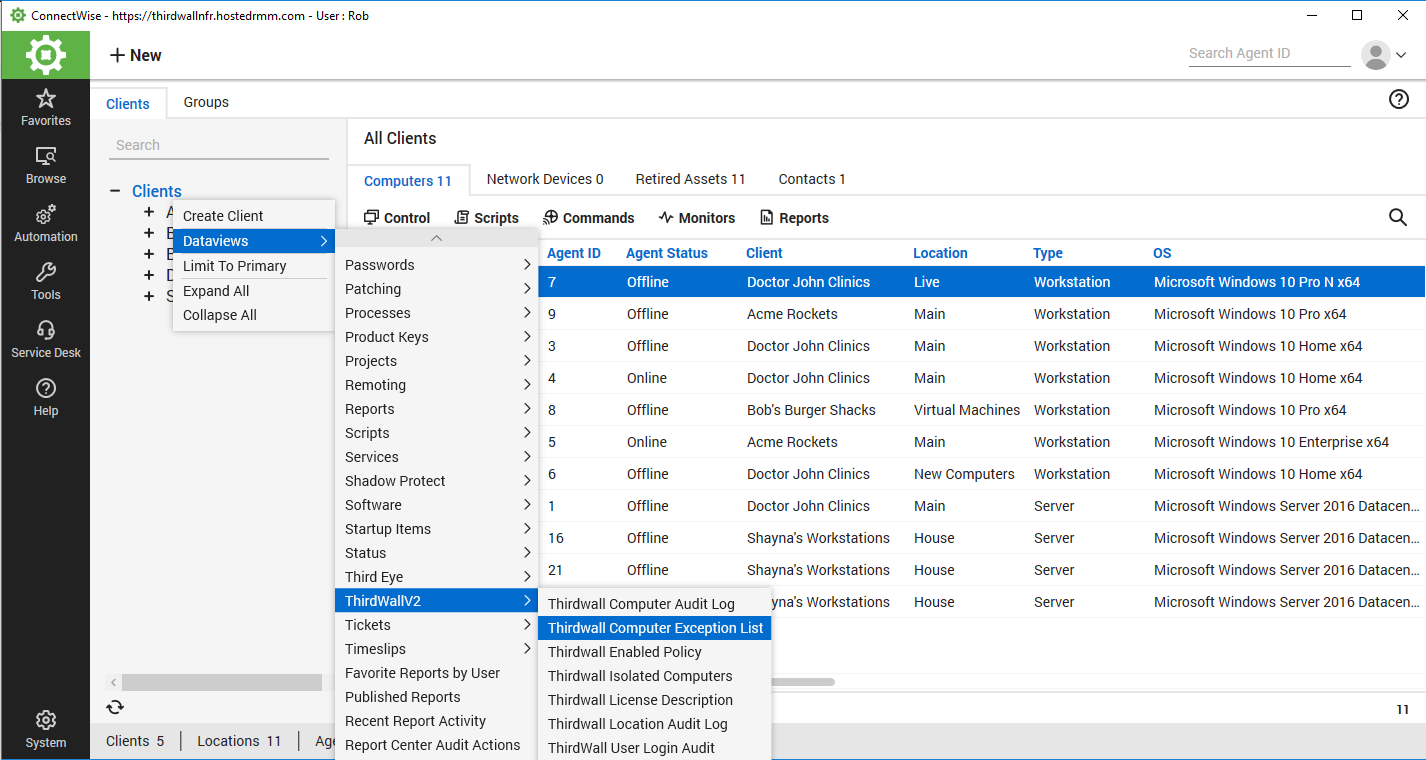Select Published Reports entry
Viewport: 1426px width, 760px height.
coord(437,697)
